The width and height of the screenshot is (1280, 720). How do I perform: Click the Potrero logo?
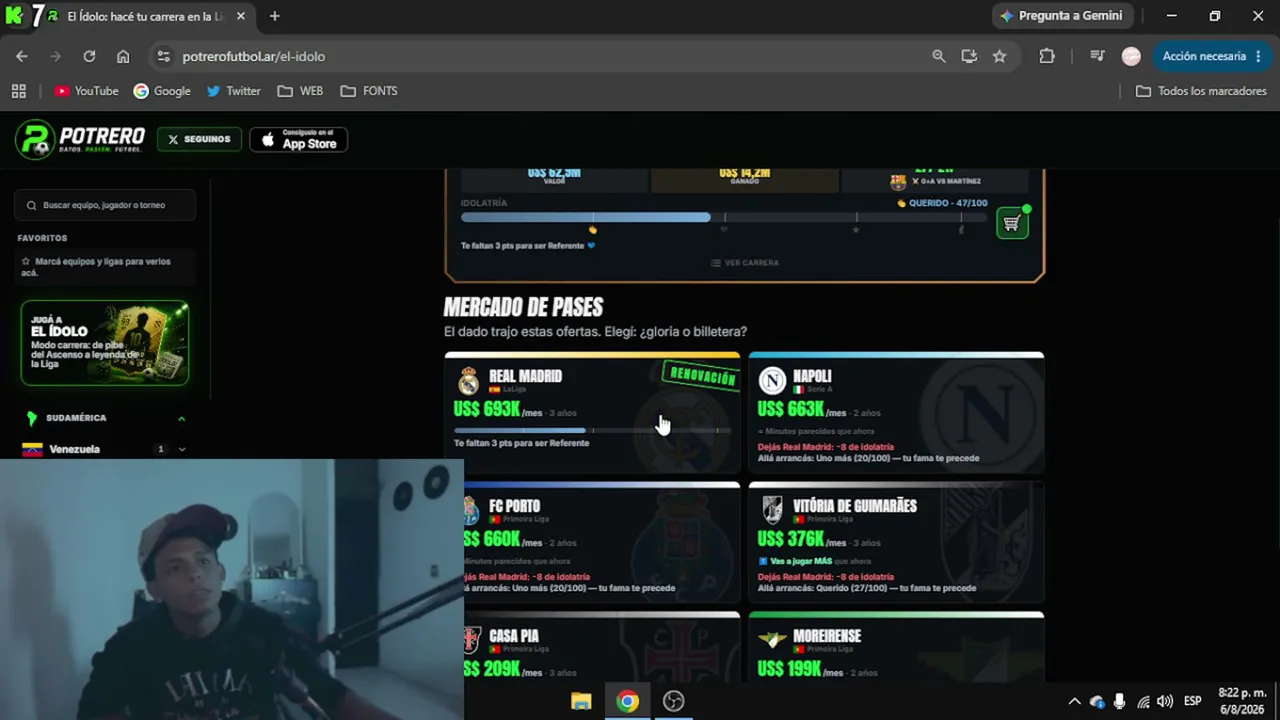[81, 140]
